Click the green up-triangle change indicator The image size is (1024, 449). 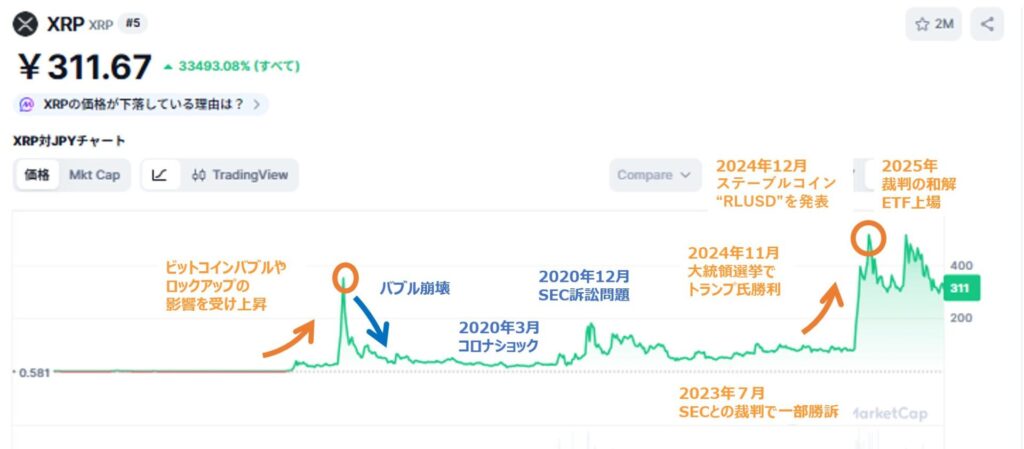[x=170, y=67]
